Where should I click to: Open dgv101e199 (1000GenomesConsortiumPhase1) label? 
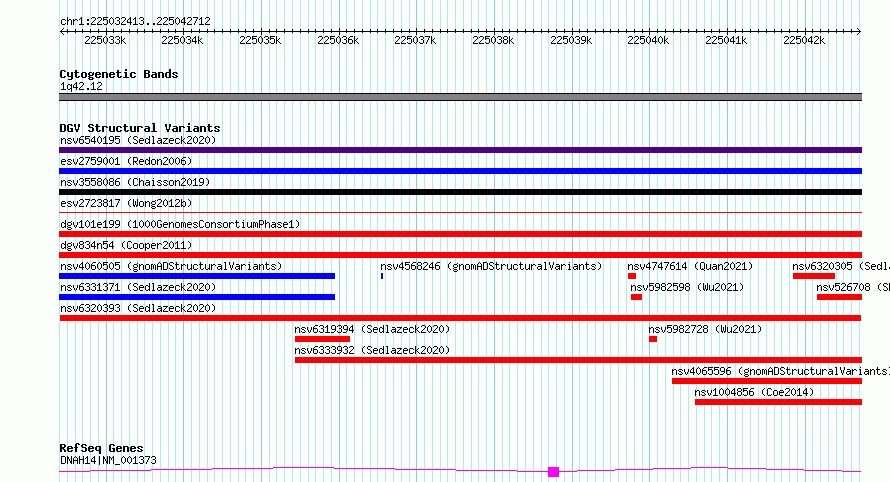pyautogui.click(x=180, y=224)
